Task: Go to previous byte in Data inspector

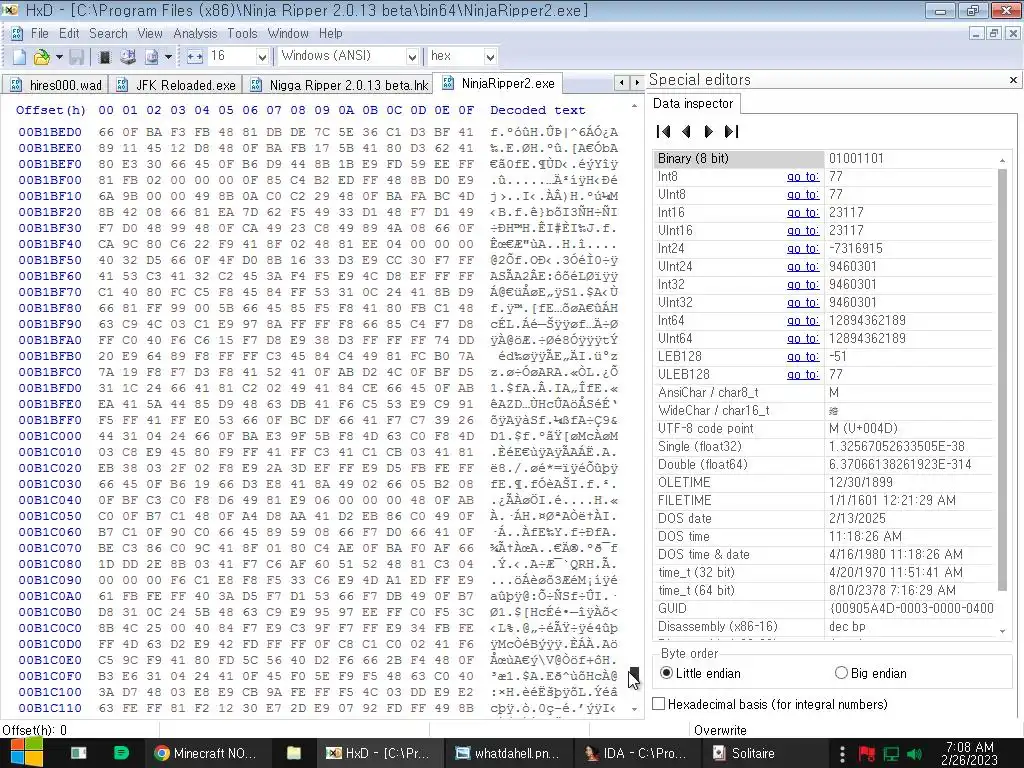Action: click(x=686, y=131)
